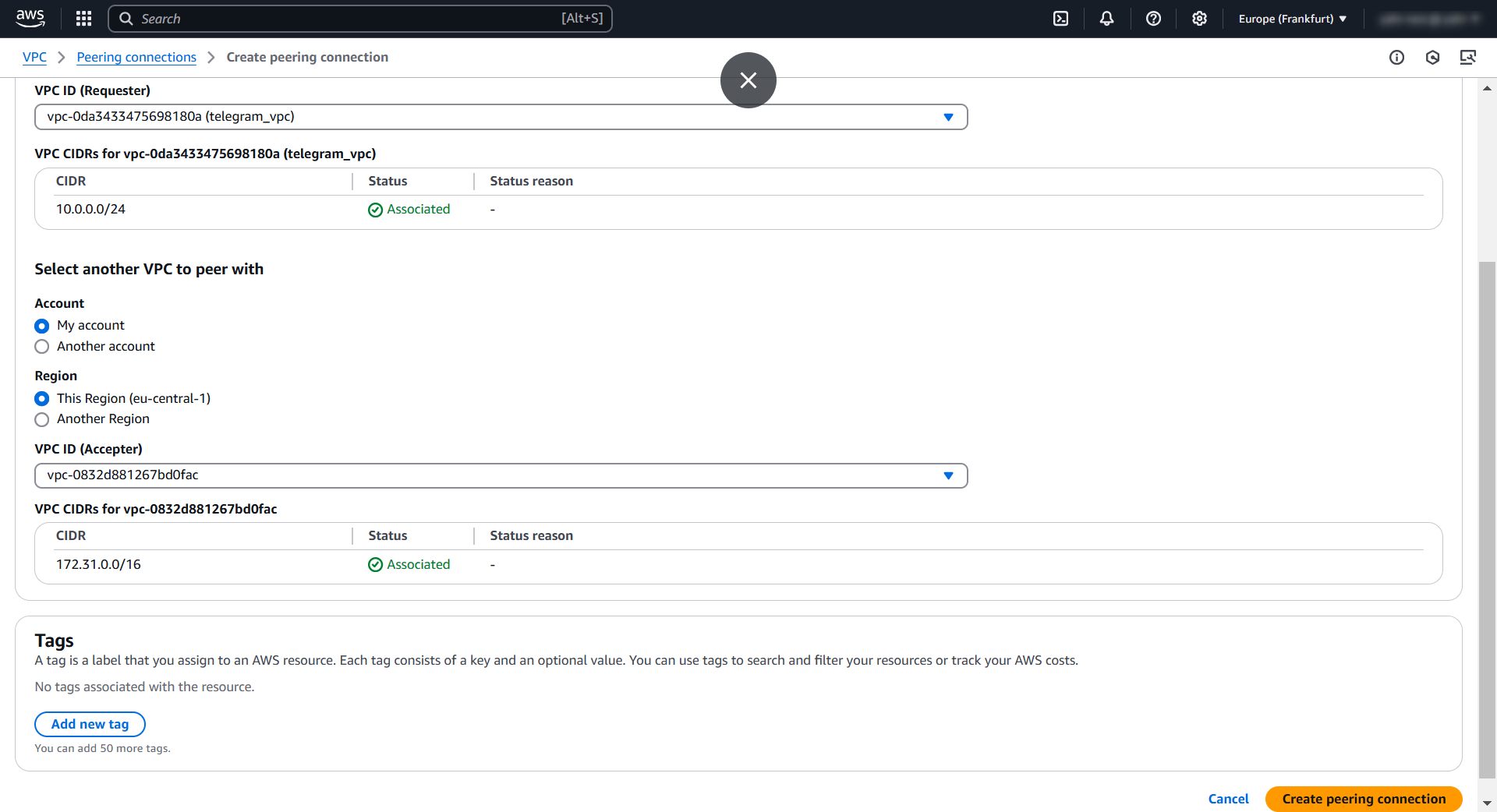Image resolution: width=1497 pixels, height=812 pixels.
Task: Expand the VPC ID (Requester) dropdown
Action: coord(501,117)
